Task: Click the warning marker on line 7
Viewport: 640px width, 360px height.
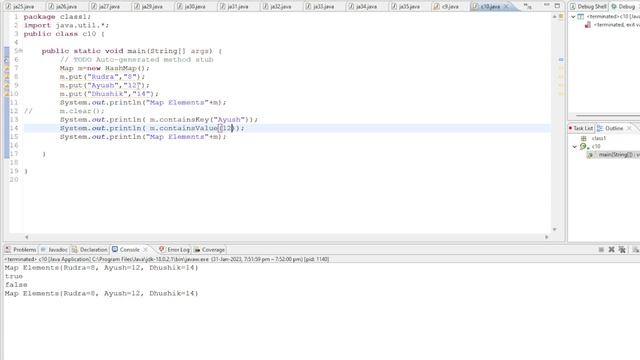Action: point(7,68)
